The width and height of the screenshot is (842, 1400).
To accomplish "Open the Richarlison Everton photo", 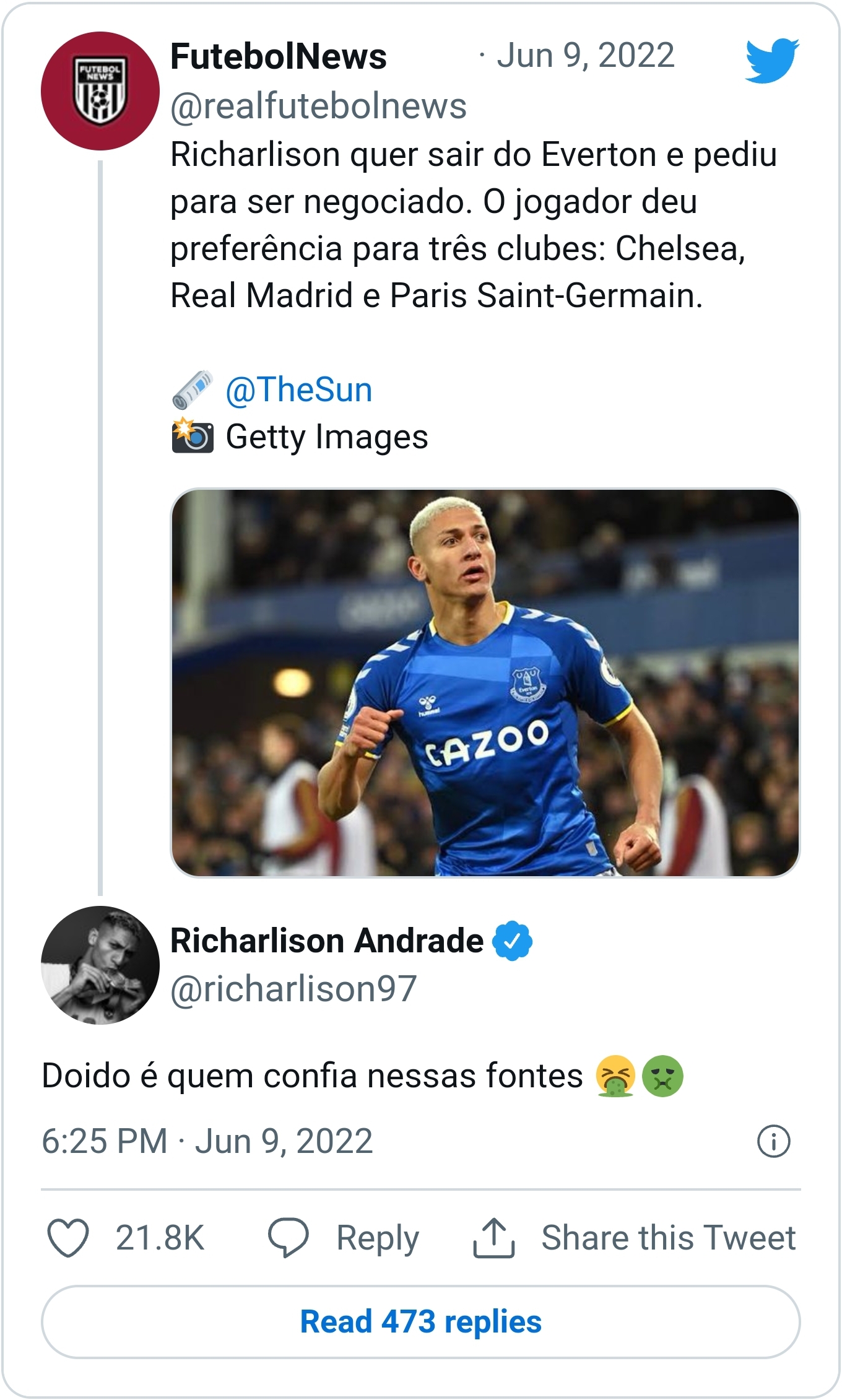I will pyautogui.click(x=485, y=682).
